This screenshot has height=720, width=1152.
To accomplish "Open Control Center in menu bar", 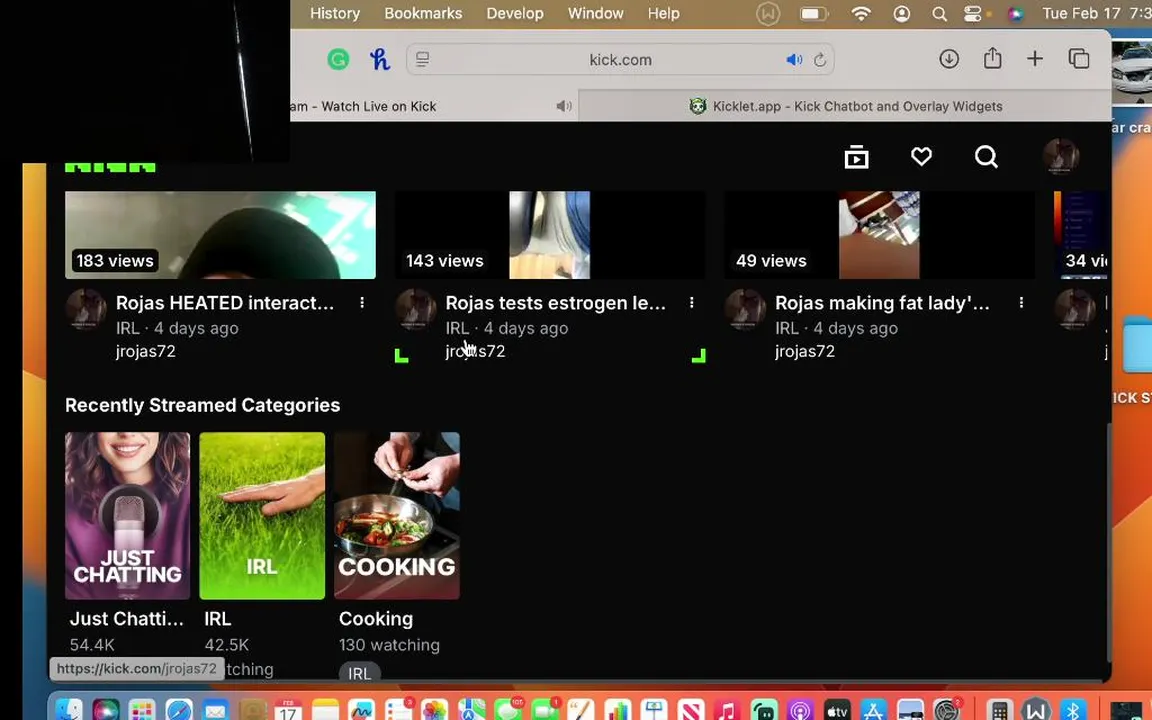I will (x=973, y=14).
